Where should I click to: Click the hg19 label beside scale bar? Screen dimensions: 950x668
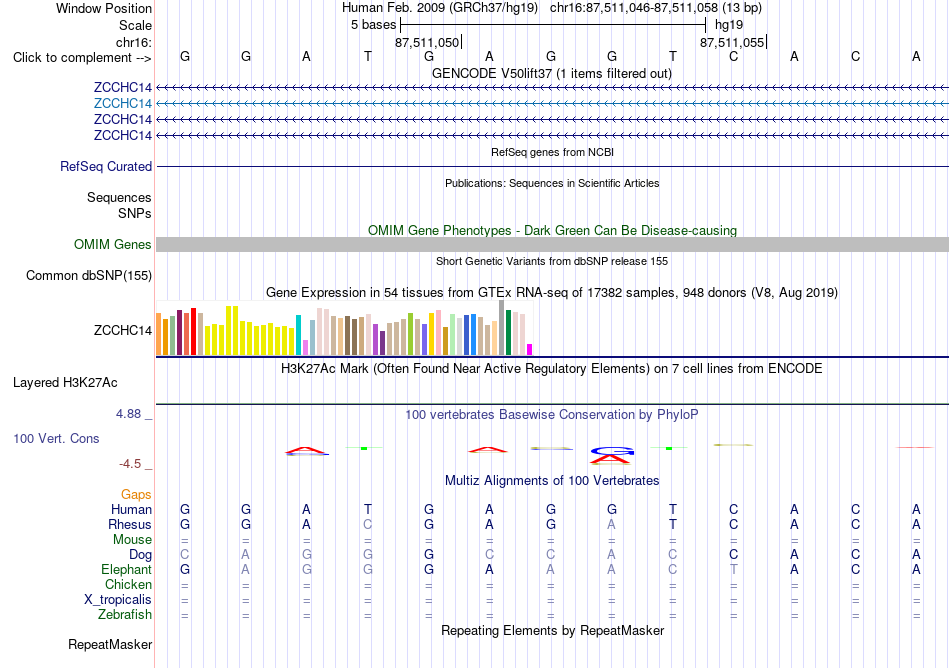click(x=729, y=25)
